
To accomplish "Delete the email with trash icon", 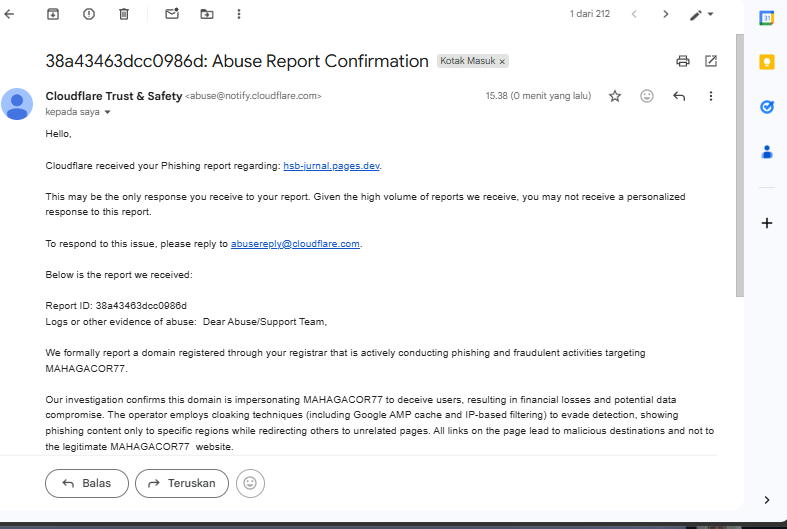I will tap(124, 14).
